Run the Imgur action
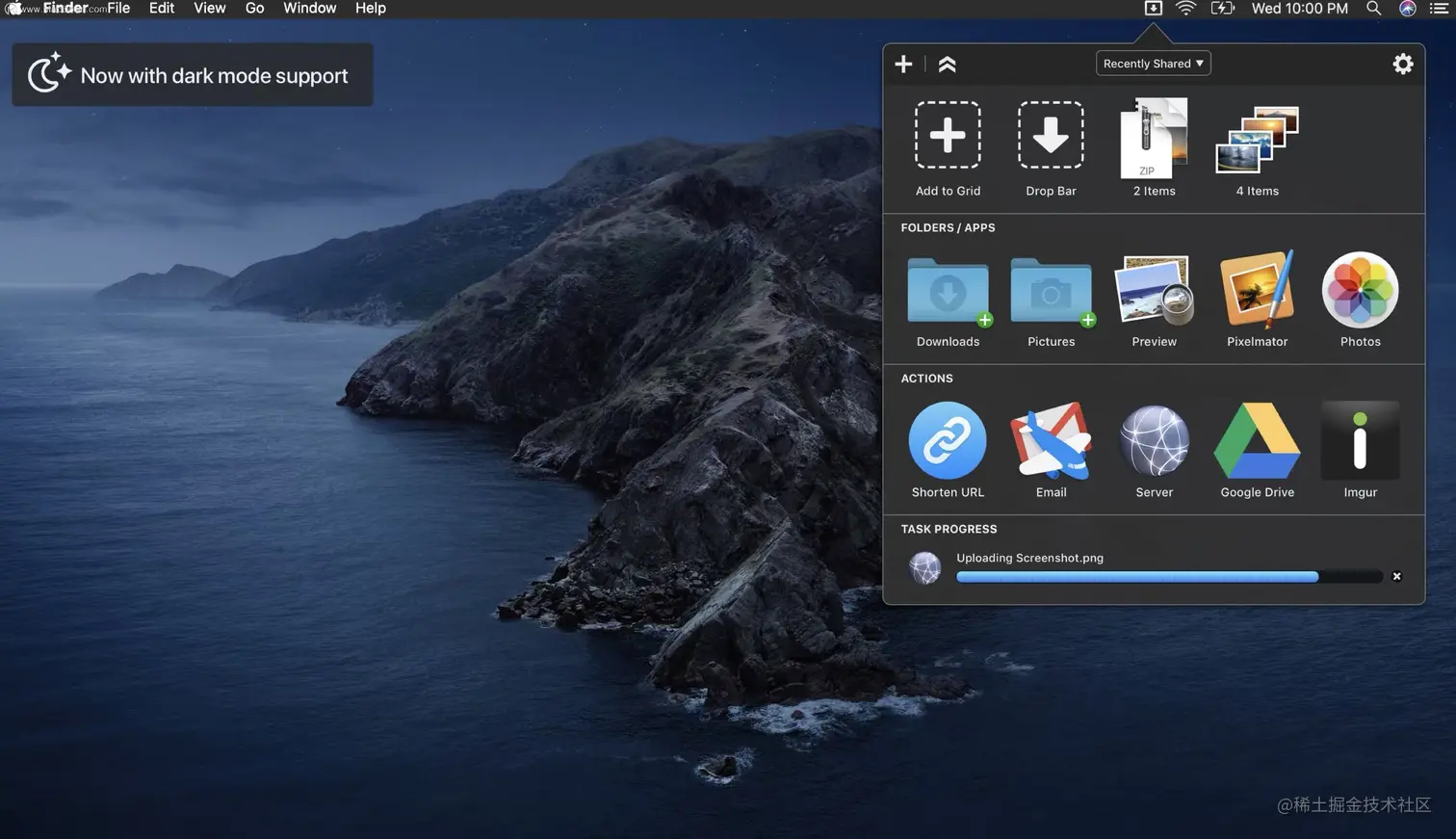This screenshot has height=839, width=1456. tap(1360, 440)
